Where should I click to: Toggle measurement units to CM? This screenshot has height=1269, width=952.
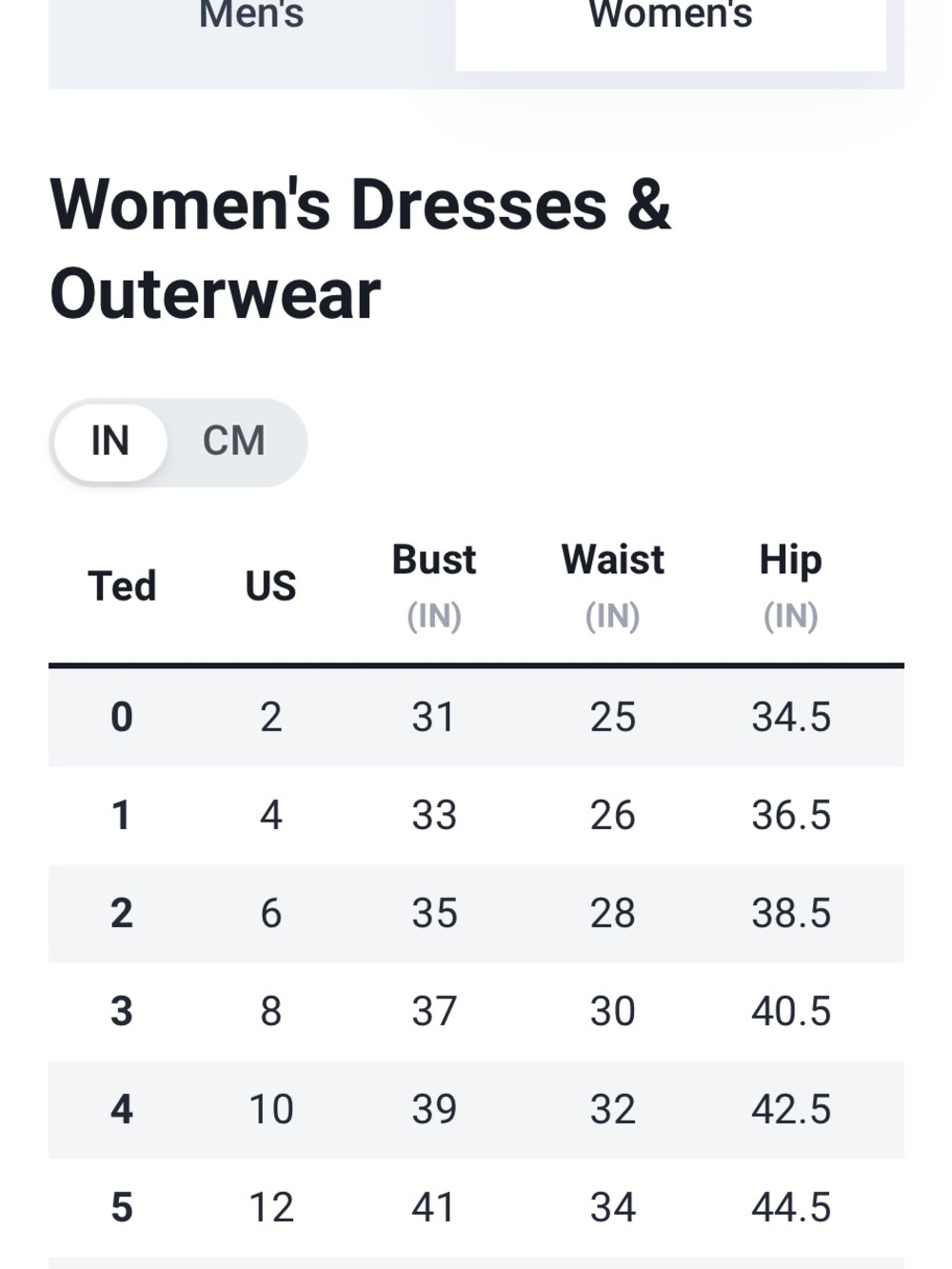click(234, 442)
